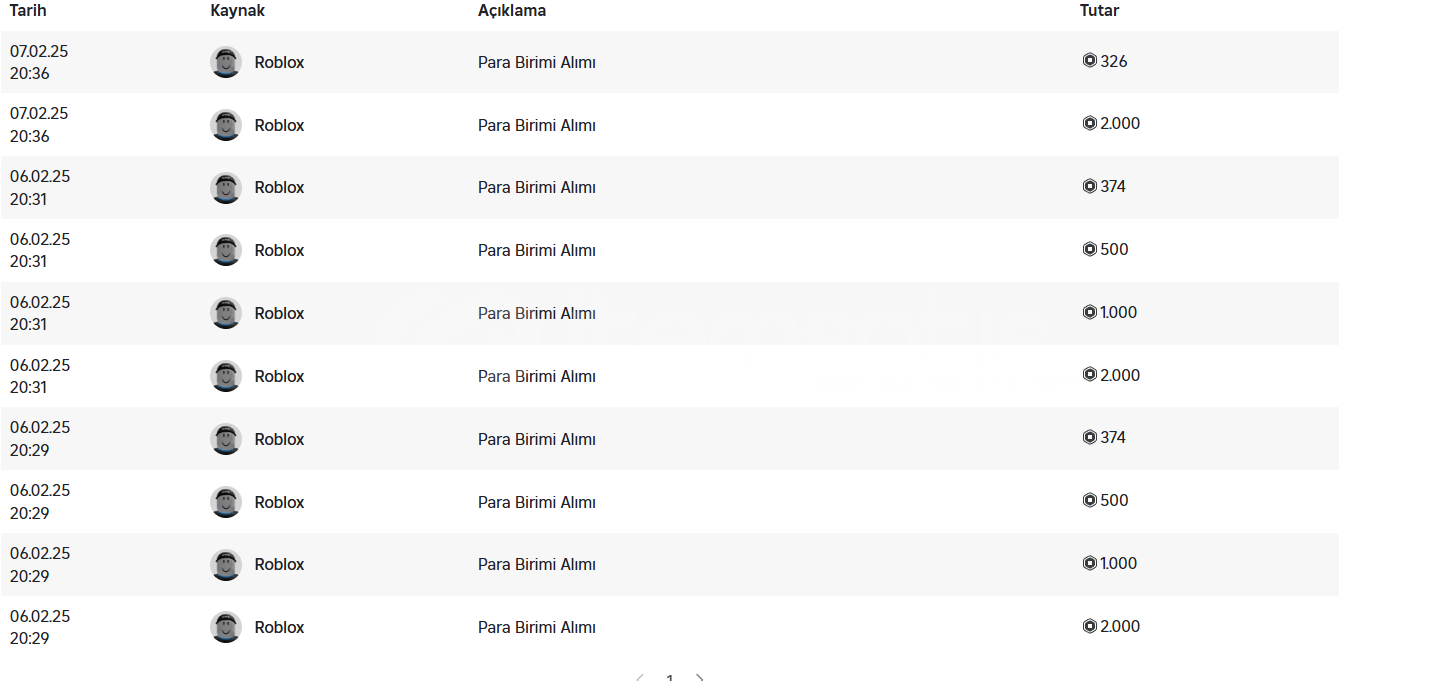Image resolution: width=1454 pixels, height=681 pixels.
Task: Click the Robux coin icon beside the first 374
Action: 1089,186
